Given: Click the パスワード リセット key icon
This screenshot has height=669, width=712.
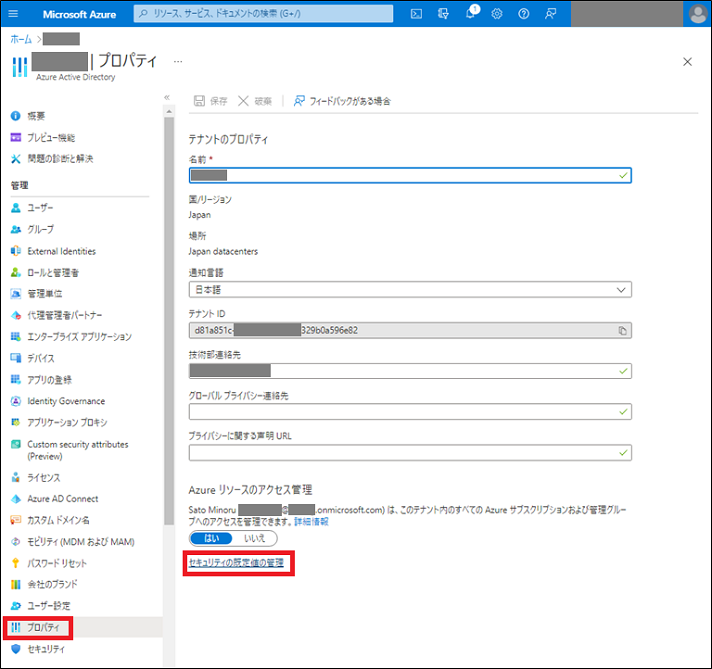Looking at the screenshot, I should [15, 563].
